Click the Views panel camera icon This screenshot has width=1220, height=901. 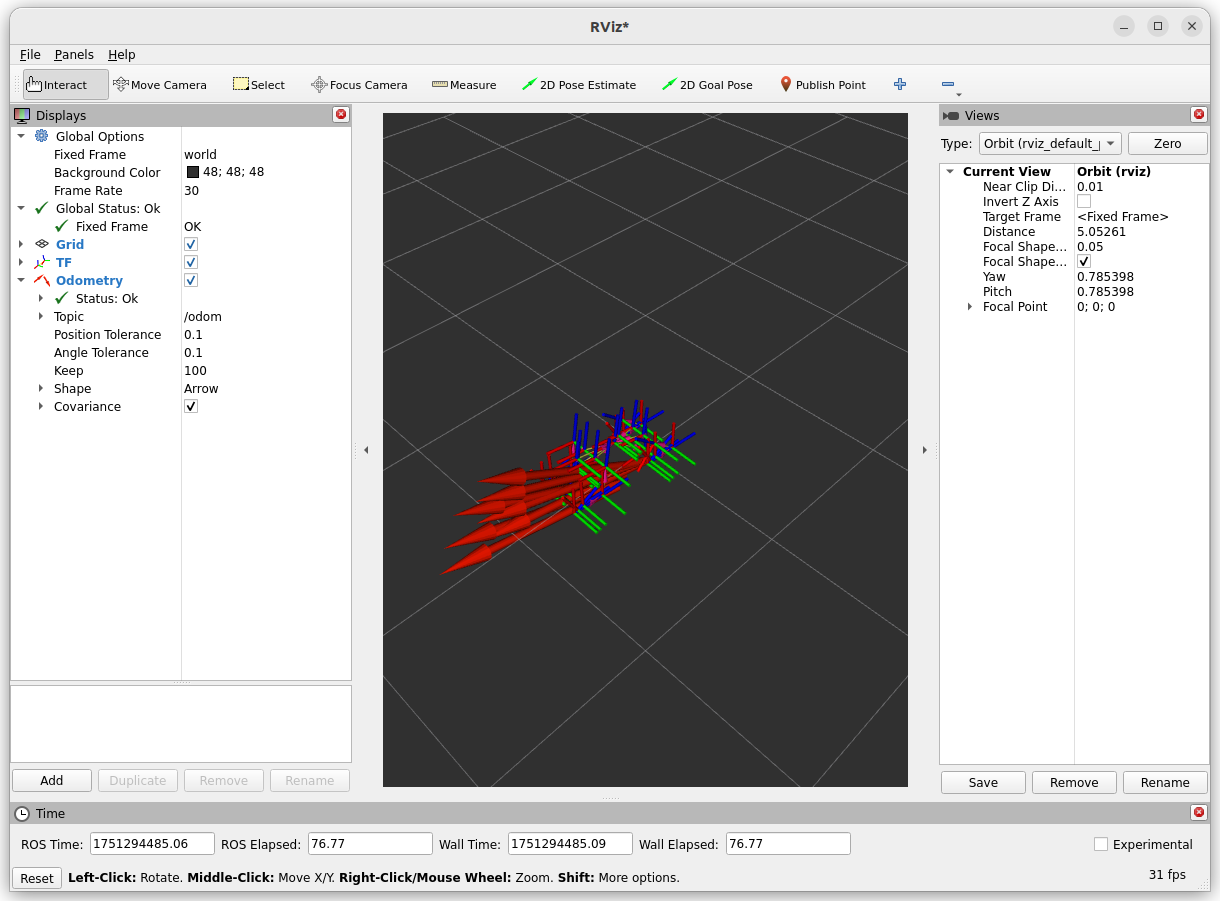coord(951,116)
